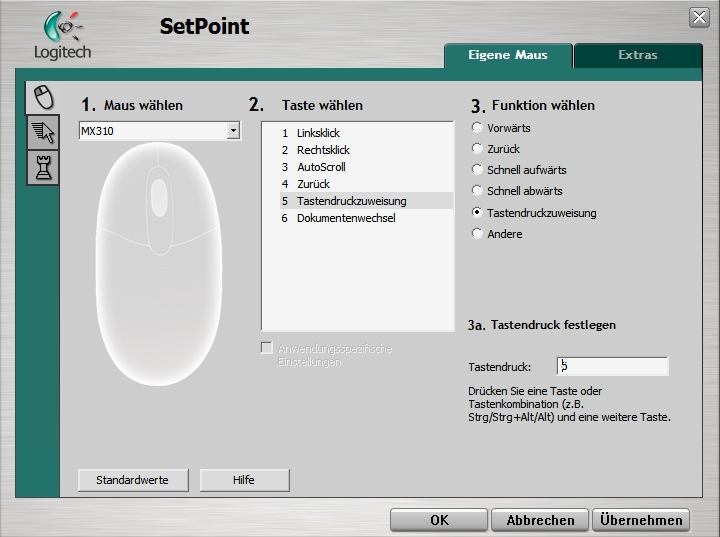Click into the Tastendruck input field

[613, 367]
